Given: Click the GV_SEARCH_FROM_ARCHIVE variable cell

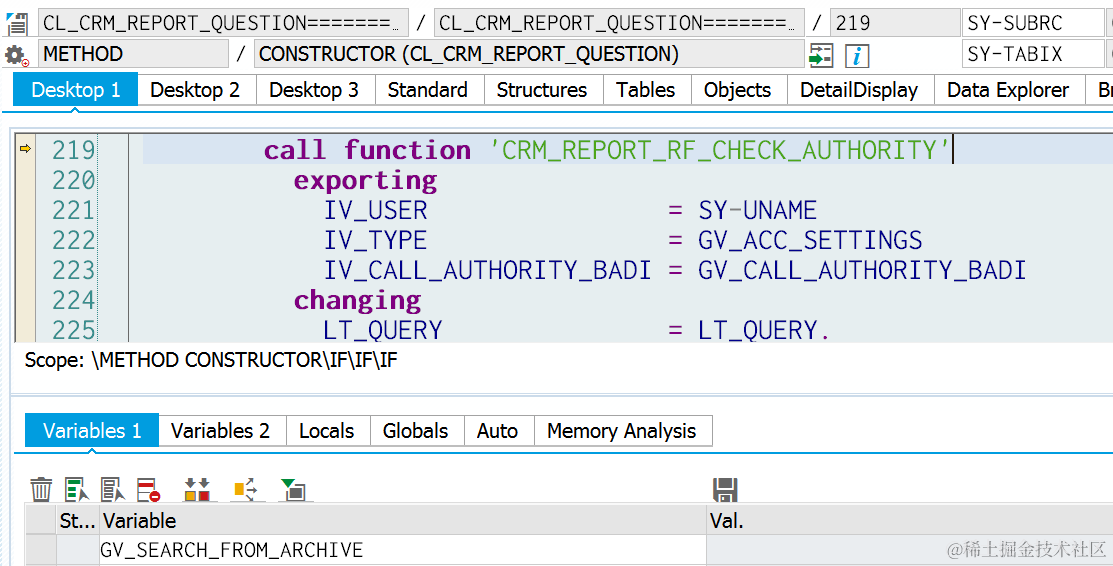Looking at the screenshot, I should 403,550.
